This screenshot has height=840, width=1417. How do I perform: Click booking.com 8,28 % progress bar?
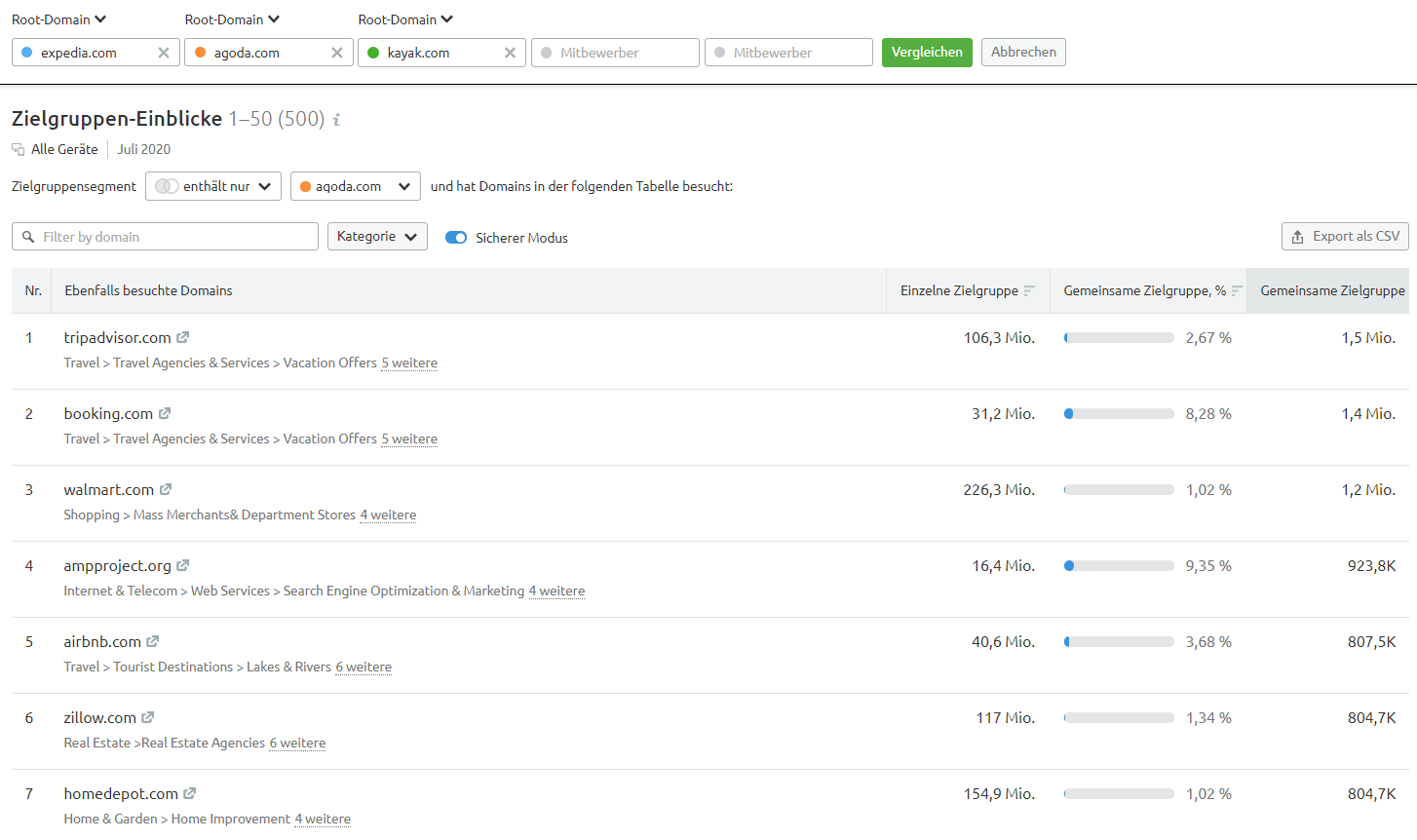1119,414
